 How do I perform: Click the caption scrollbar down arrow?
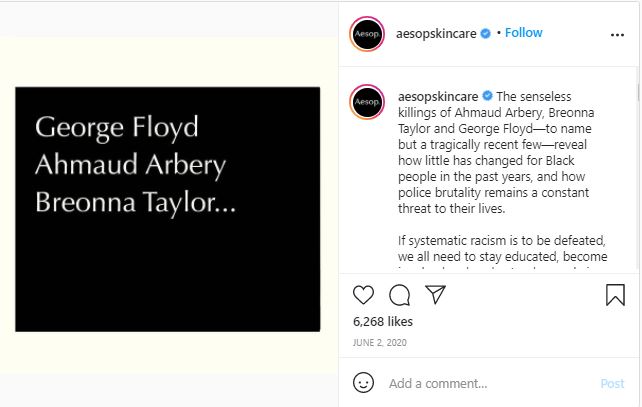(x=636, y=265)
